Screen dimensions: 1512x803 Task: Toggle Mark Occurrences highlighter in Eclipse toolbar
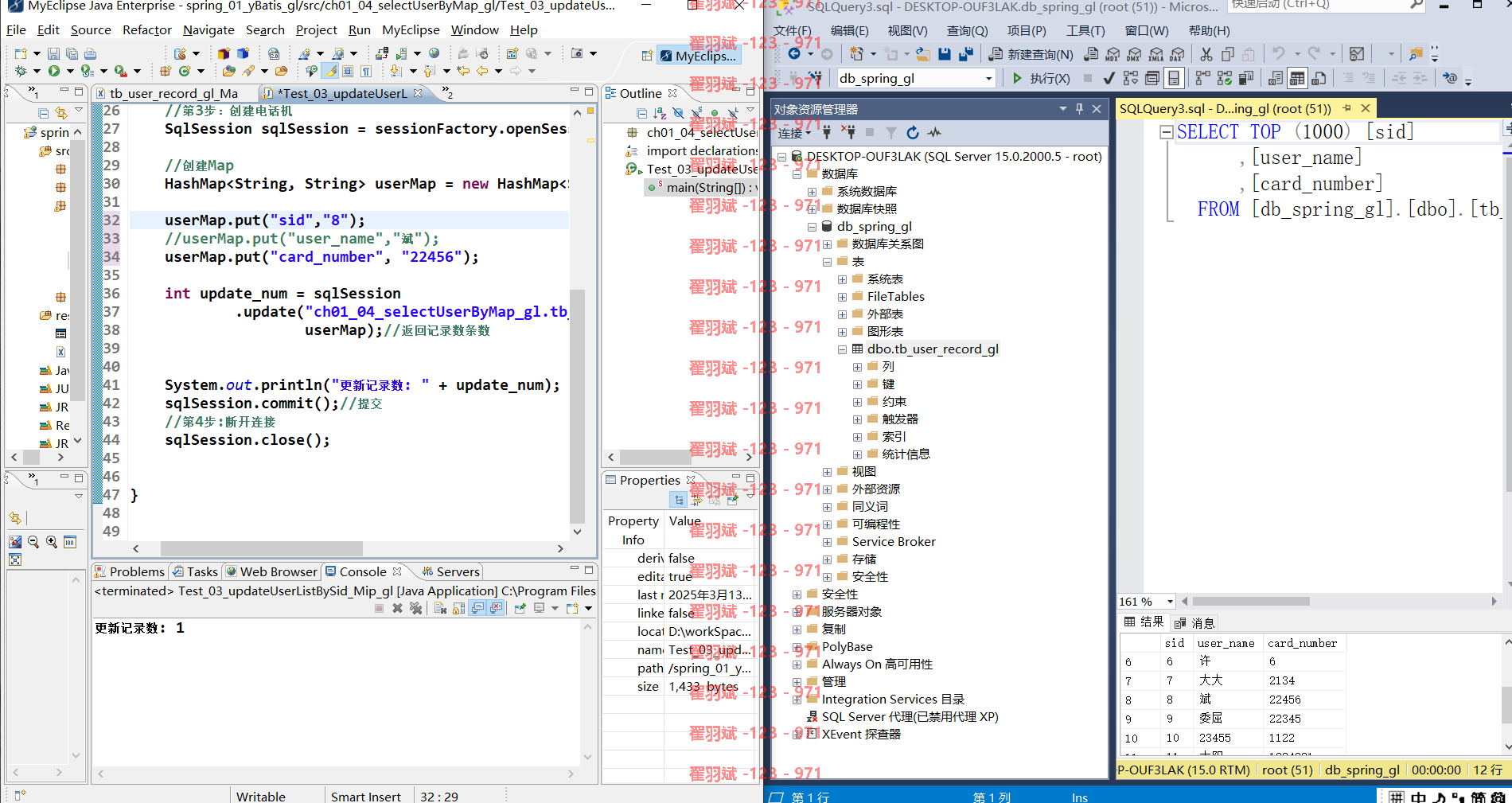[x=331, y=71]
